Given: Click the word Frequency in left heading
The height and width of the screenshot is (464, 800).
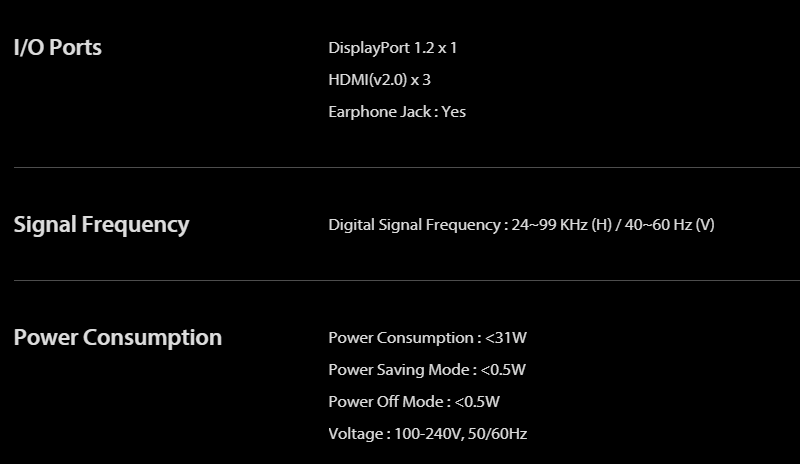Looking at the screenshot, I should [x=135, y=225].
